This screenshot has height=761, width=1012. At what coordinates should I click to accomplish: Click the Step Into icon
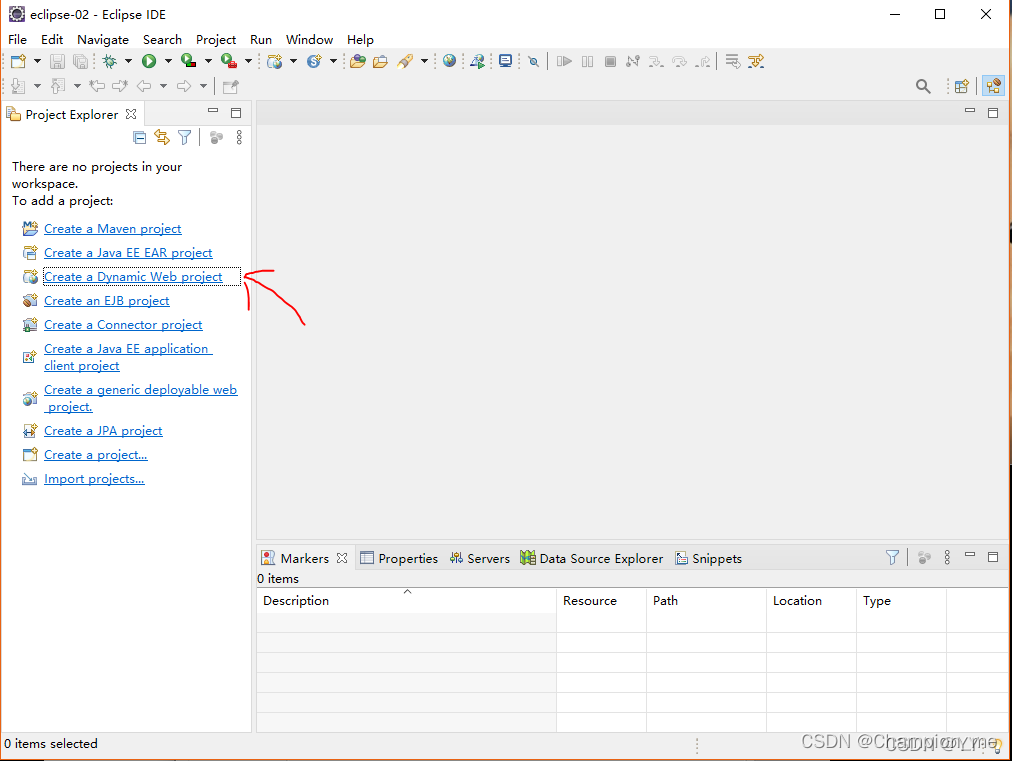(656, 61)
